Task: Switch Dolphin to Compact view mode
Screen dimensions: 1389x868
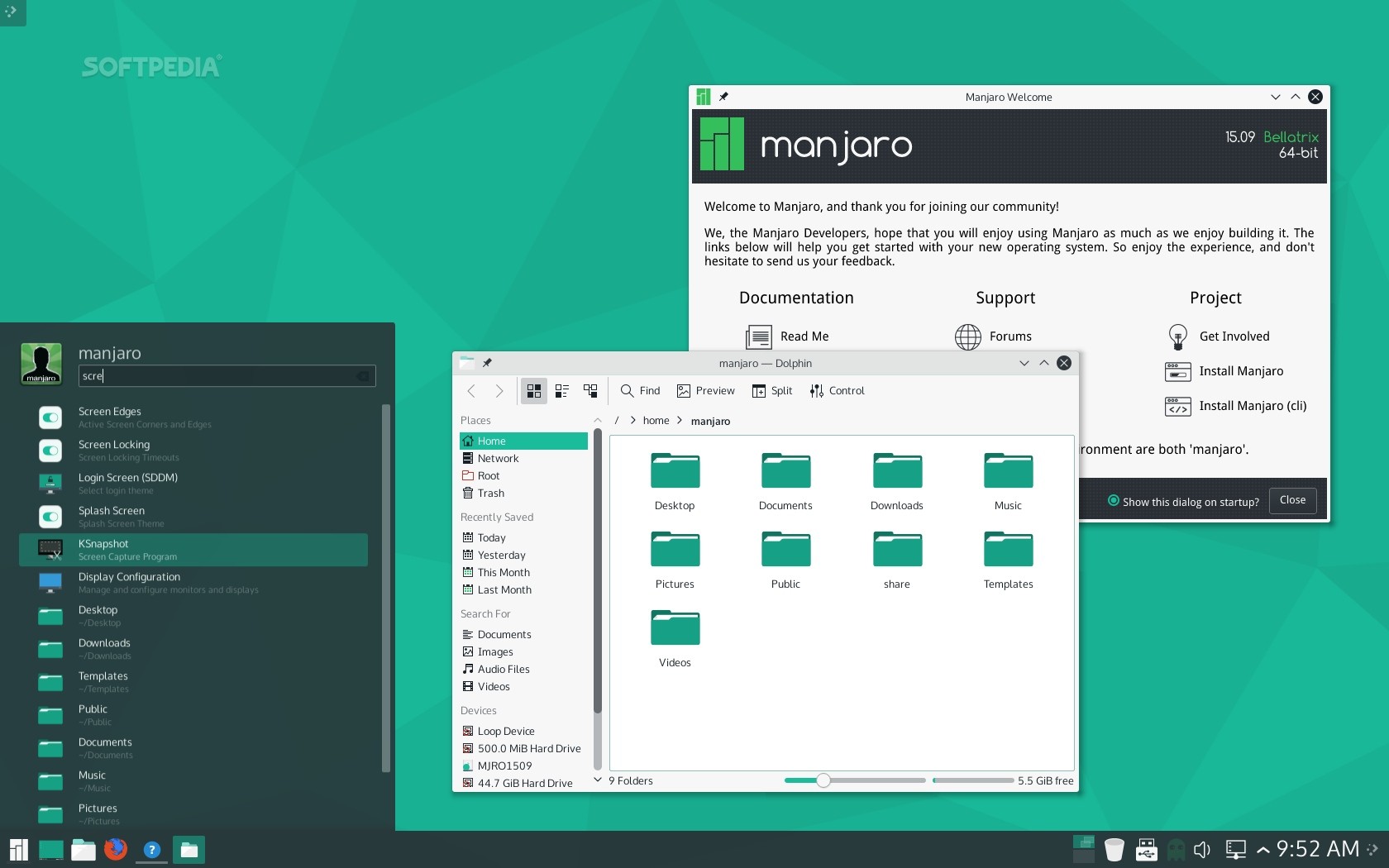Action: coord(562,391)
